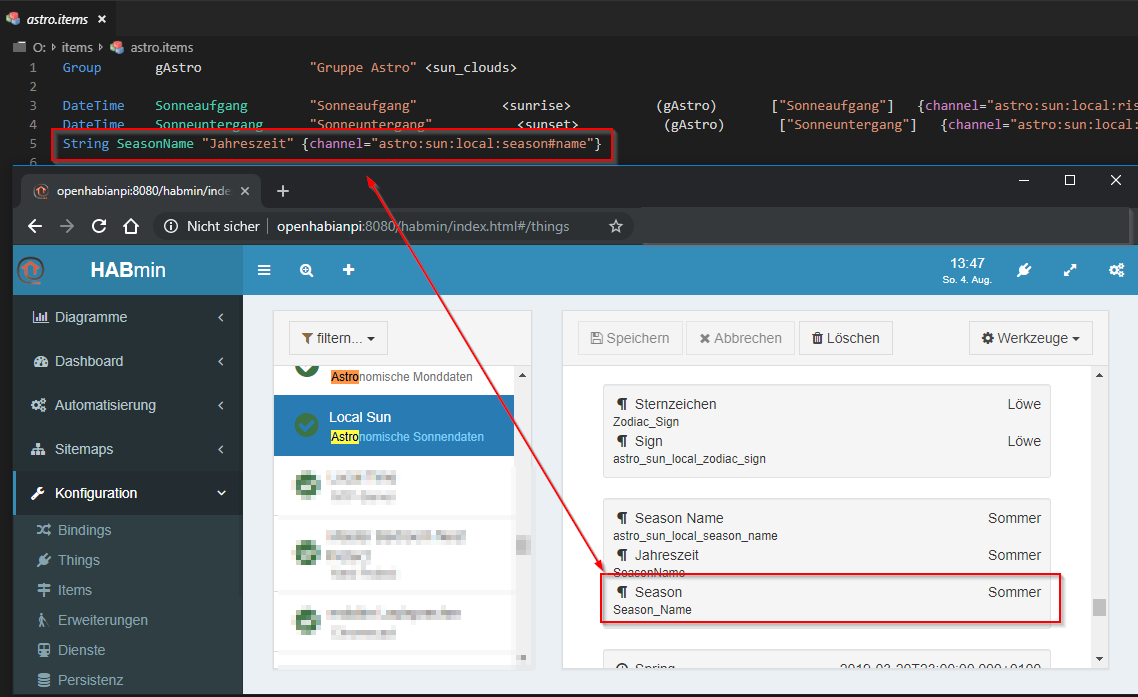Bookmark the page with the star icon
Screen dimensions: 1138x697
point(616,226)
